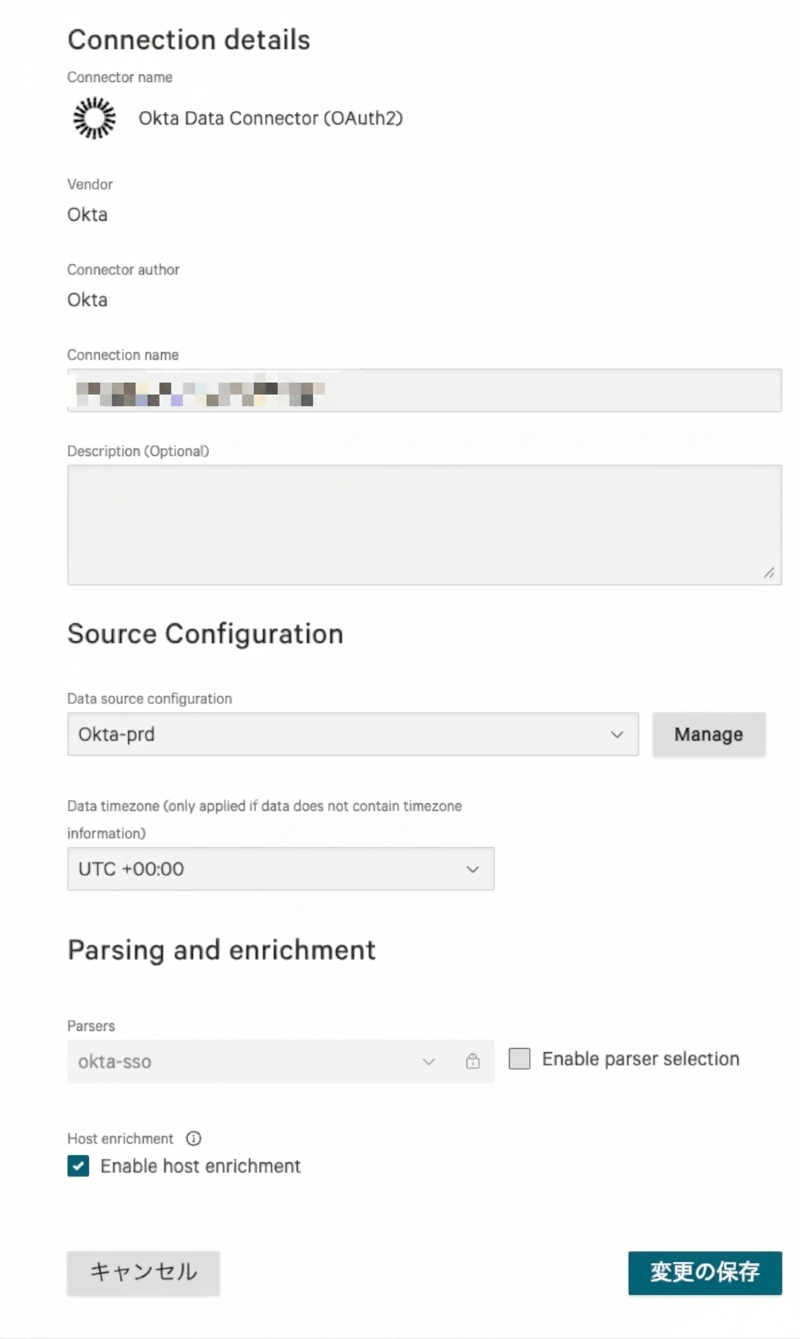Uncheck Enable host enrichment checkbox

pos(78,1166)
